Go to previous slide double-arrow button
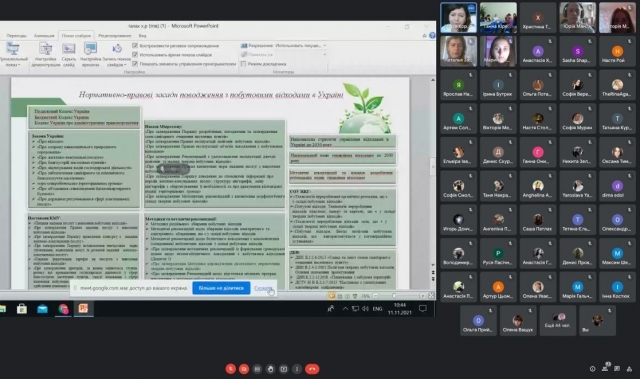This screenshot has width=640, height=379. [433, 273]
